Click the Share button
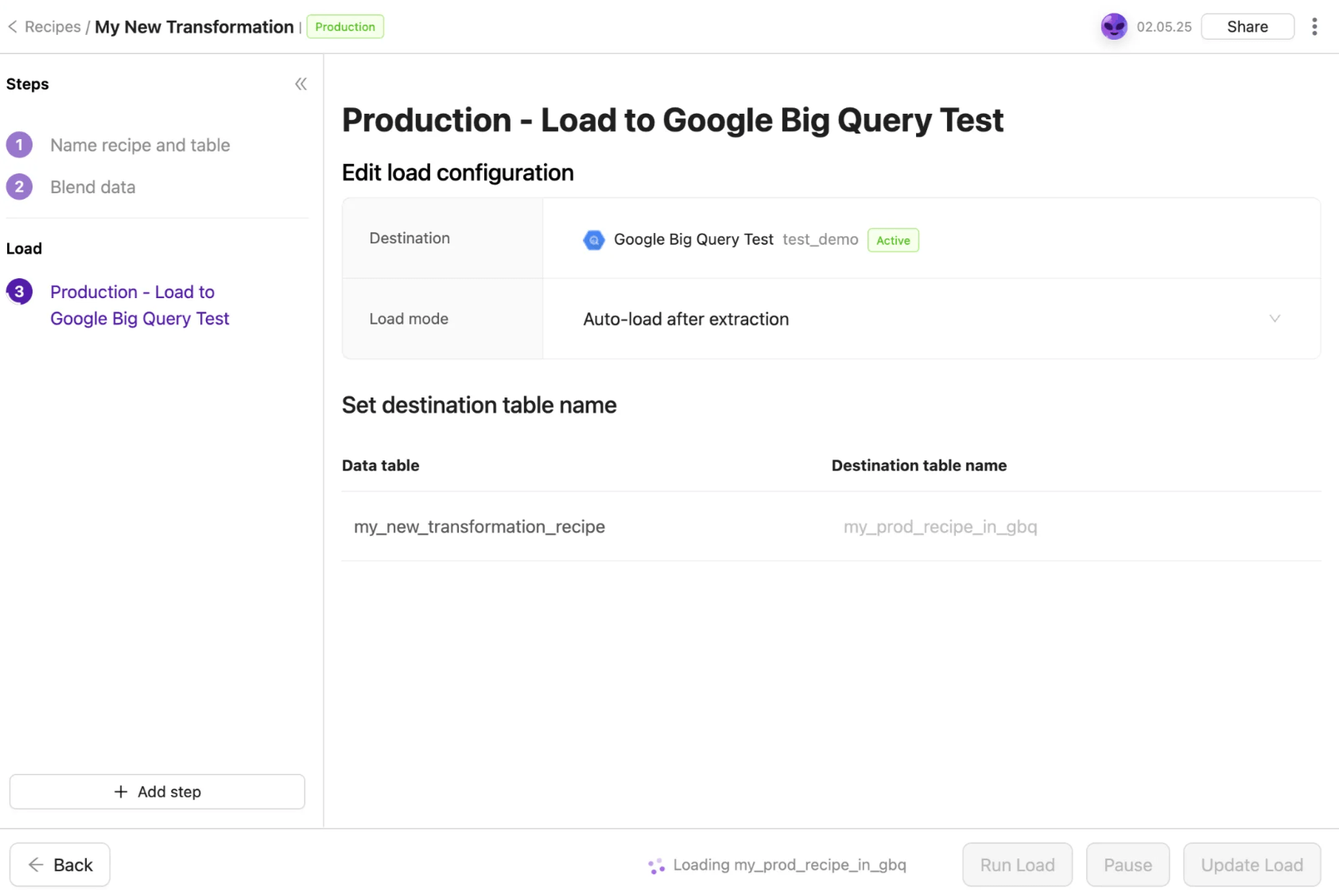 pyautogui.click(x=1247, y=27)
